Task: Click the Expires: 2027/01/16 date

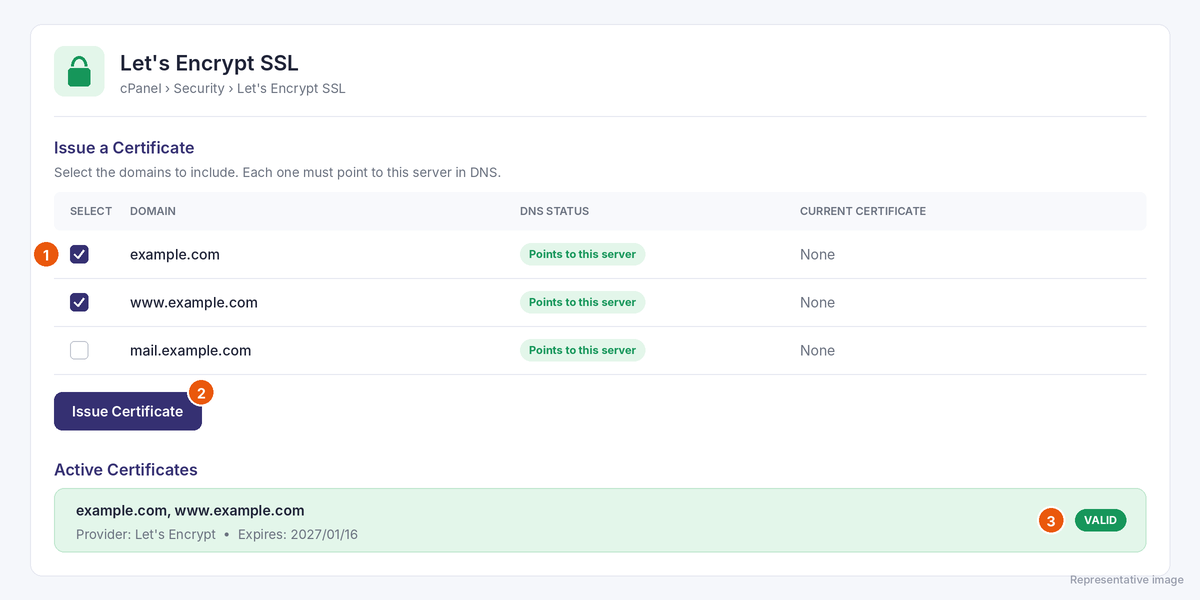Action: pyautogui.click(x=298, y=534)
